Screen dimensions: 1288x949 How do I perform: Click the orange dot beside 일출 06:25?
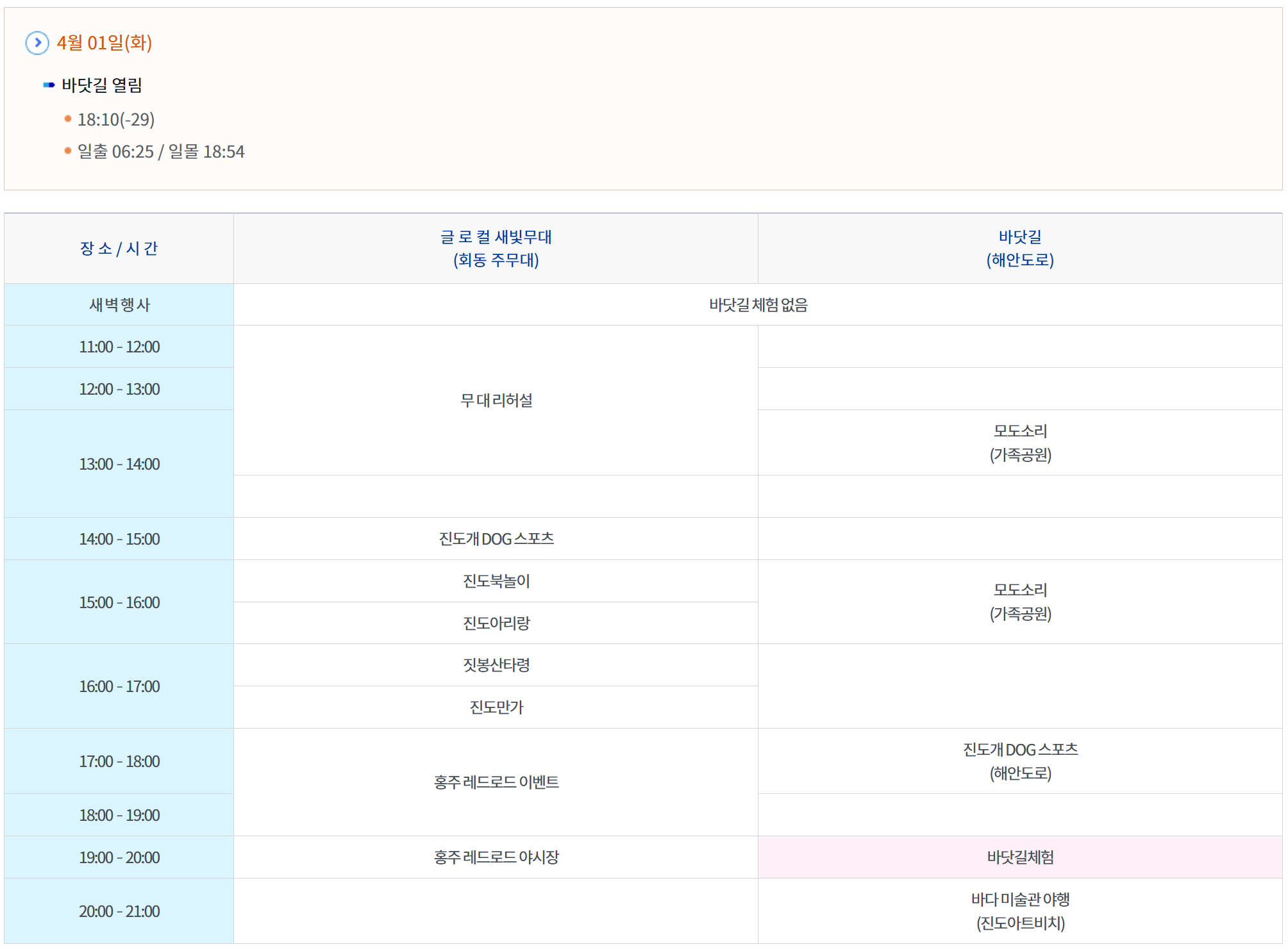click(68, 151)
